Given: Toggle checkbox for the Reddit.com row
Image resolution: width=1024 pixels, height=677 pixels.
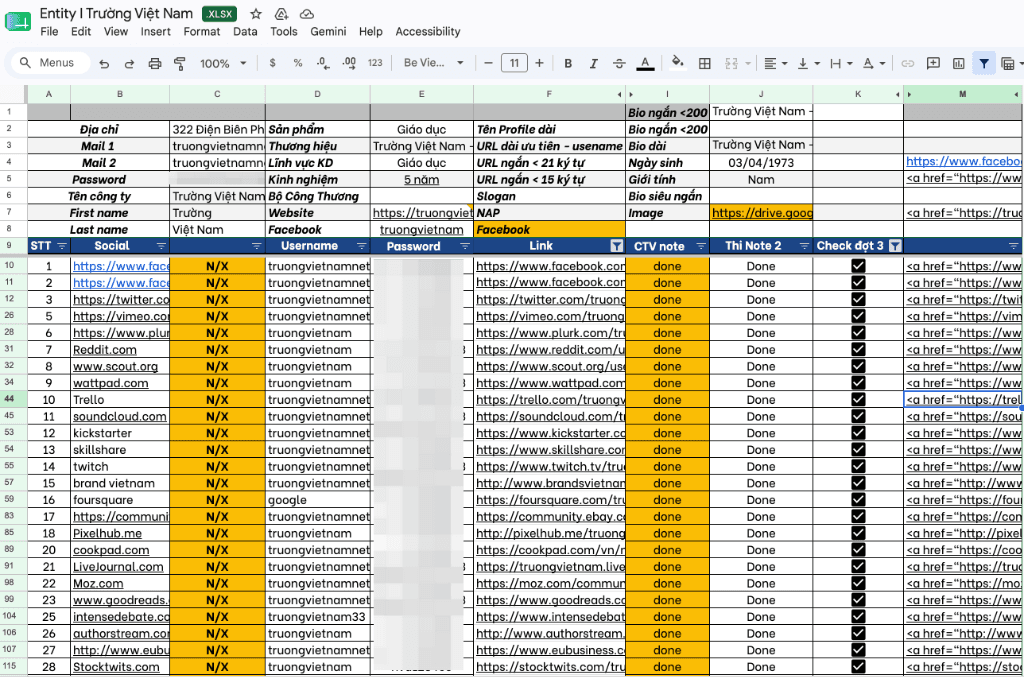Looking at the screenshot, I should point(858,349).
